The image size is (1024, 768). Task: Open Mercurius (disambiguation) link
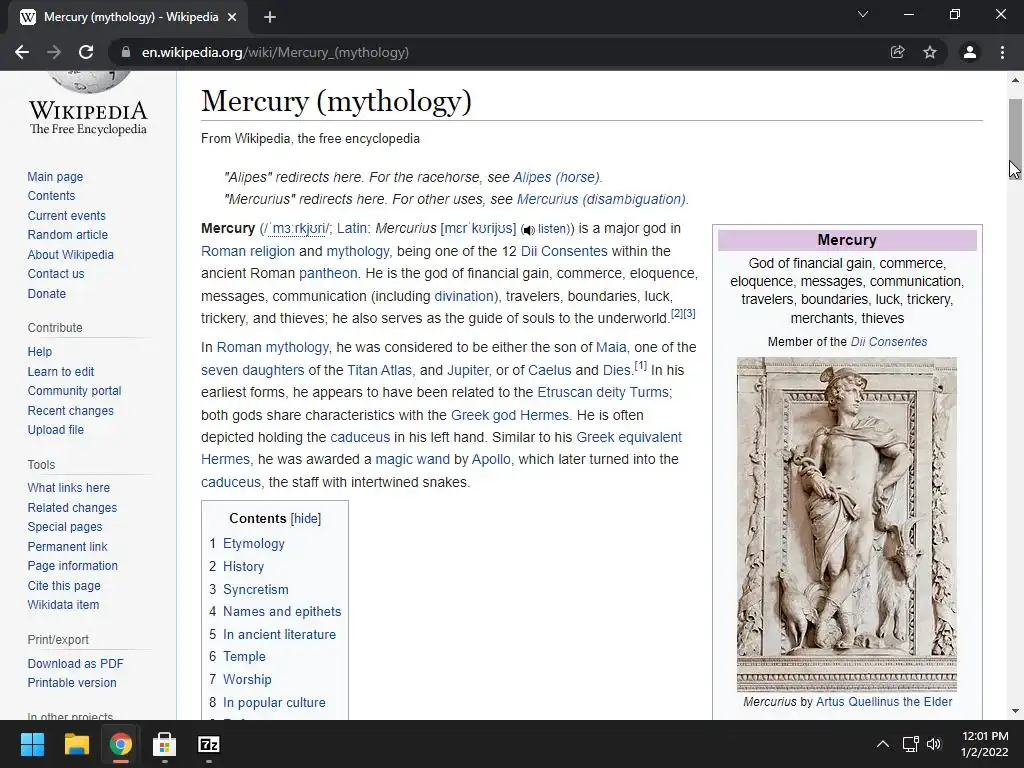pyautogui.click(x=601, y=199)
